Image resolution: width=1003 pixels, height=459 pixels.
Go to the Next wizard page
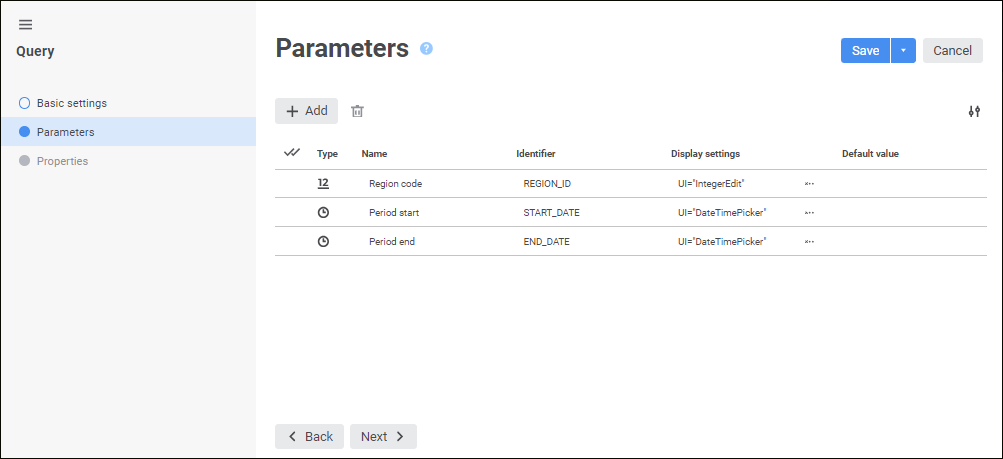pyautogui.click(x=383, y=437)
